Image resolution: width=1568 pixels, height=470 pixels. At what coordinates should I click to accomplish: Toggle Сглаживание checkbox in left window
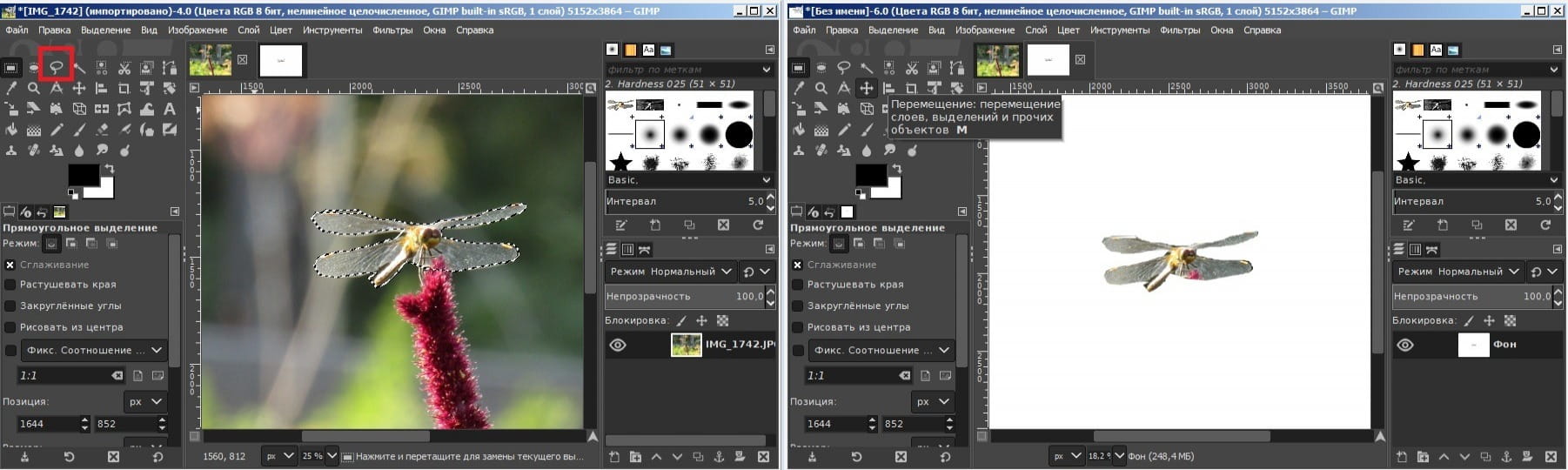point(10,265)
